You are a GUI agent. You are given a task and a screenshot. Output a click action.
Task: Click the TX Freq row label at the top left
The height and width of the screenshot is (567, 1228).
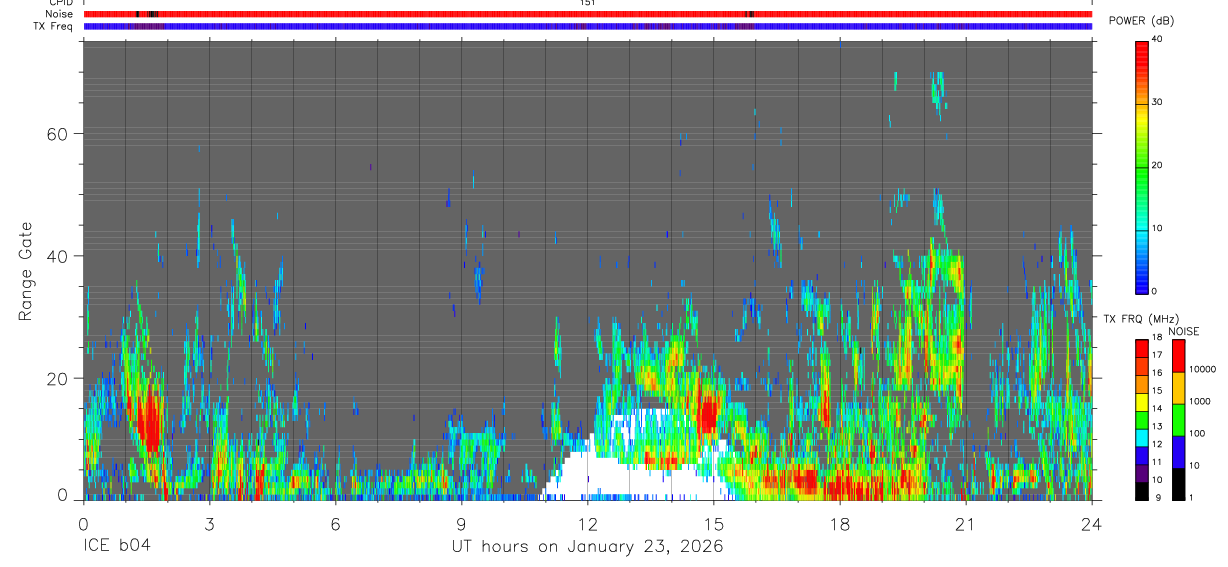pos(53,26)
